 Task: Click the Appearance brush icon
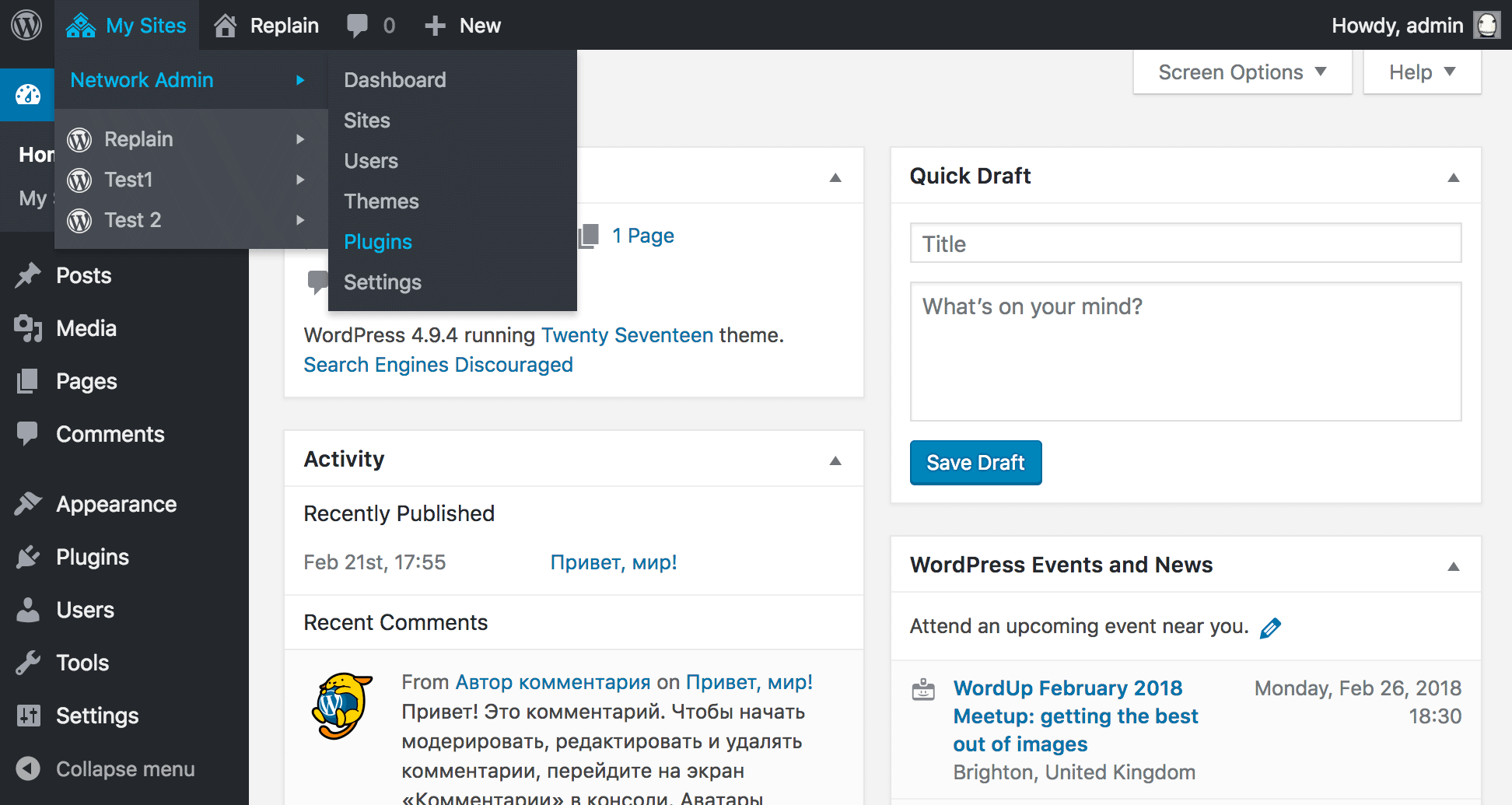[28, 504]
